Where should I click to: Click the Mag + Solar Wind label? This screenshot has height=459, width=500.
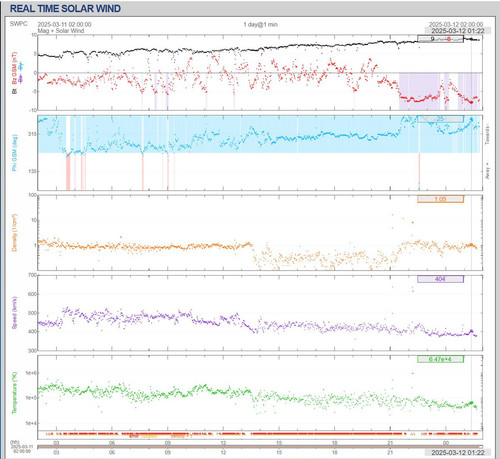[61, 31]
